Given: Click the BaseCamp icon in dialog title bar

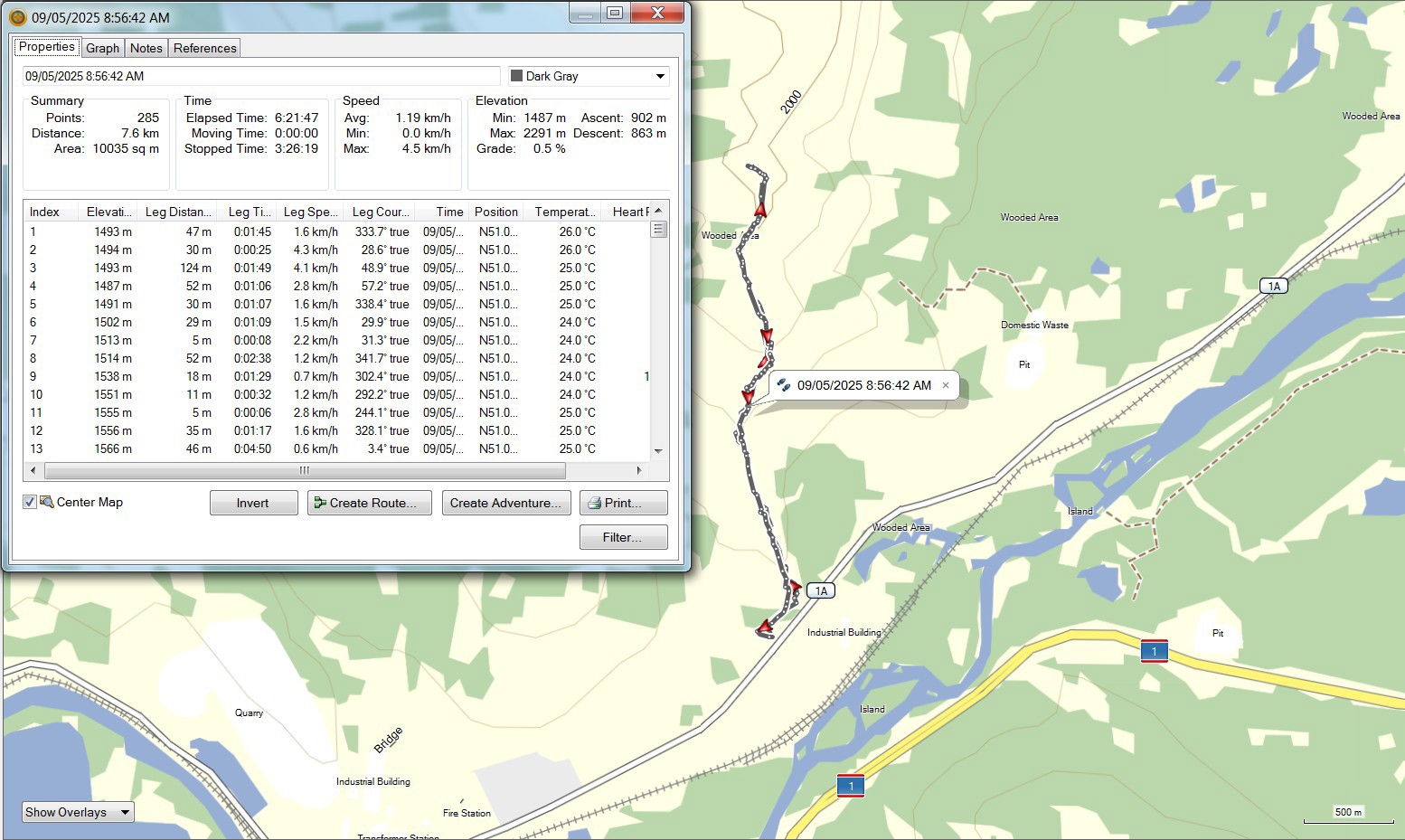Looking at the screenshot, I should [17, 17].
